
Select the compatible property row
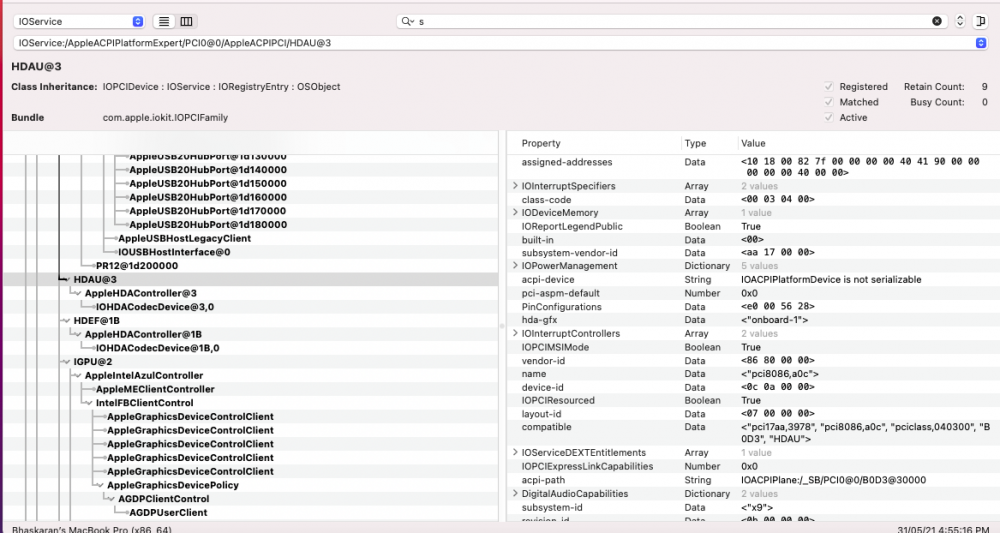[x=753, y=433]
